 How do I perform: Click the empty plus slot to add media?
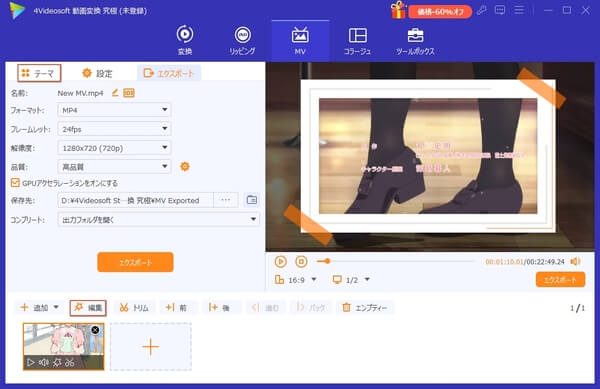(x=151, y=347)
